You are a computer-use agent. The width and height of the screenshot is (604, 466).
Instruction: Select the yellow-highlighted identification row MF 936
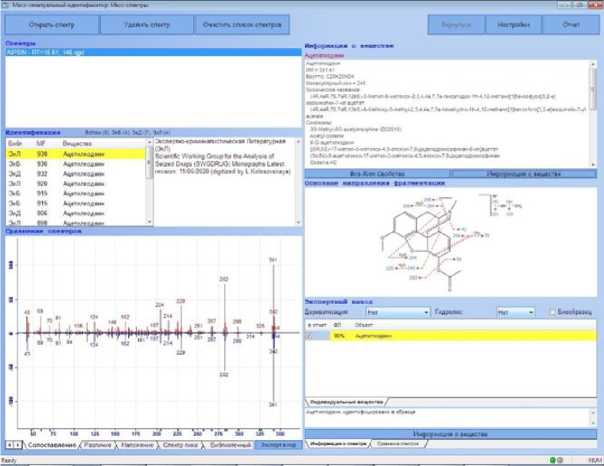pos(76,154)
